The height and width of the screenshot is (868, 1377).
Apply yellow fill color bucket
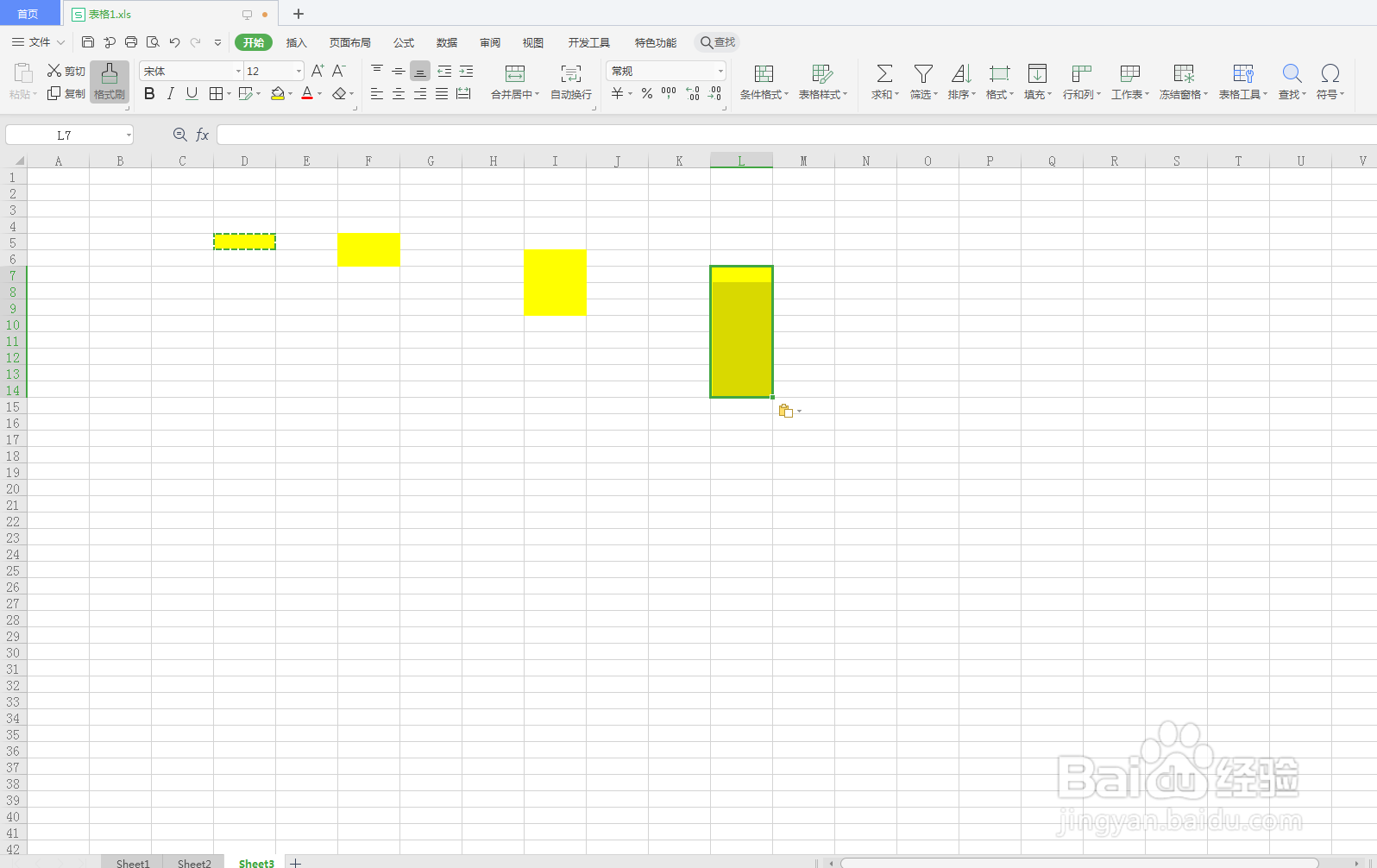pos(278,93)
